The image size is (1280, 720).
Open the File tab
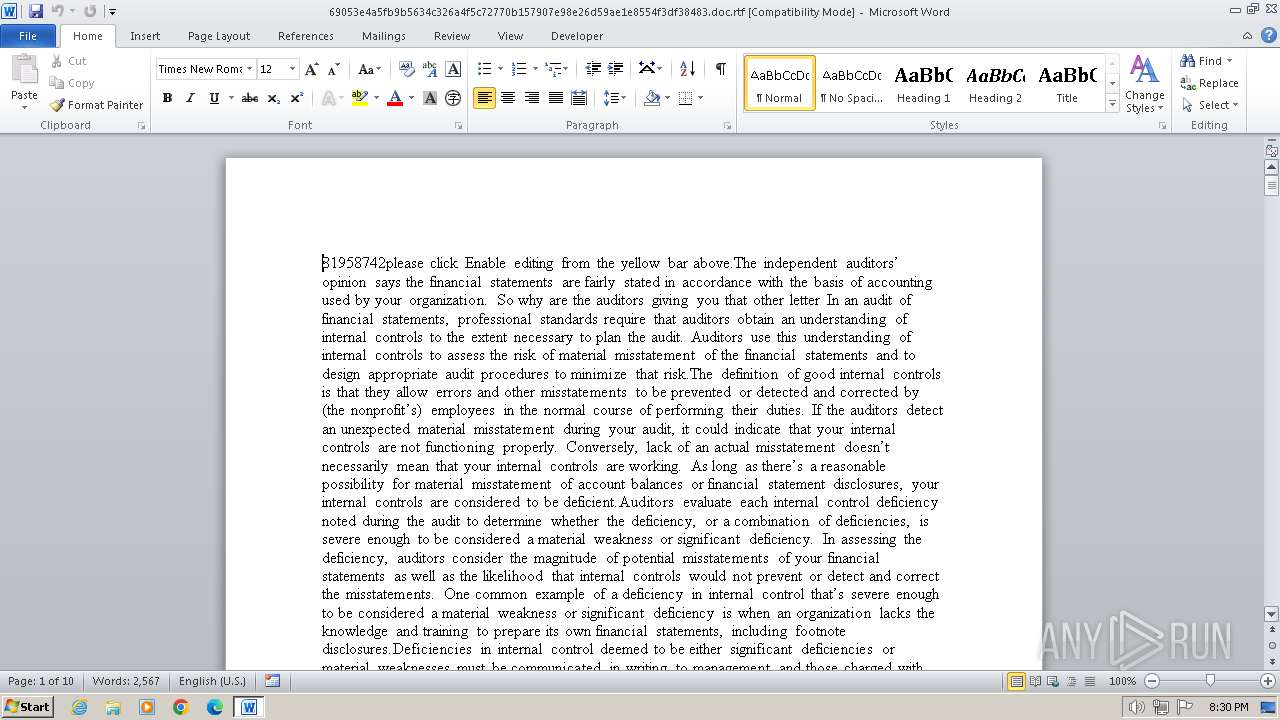coord(28,36)
